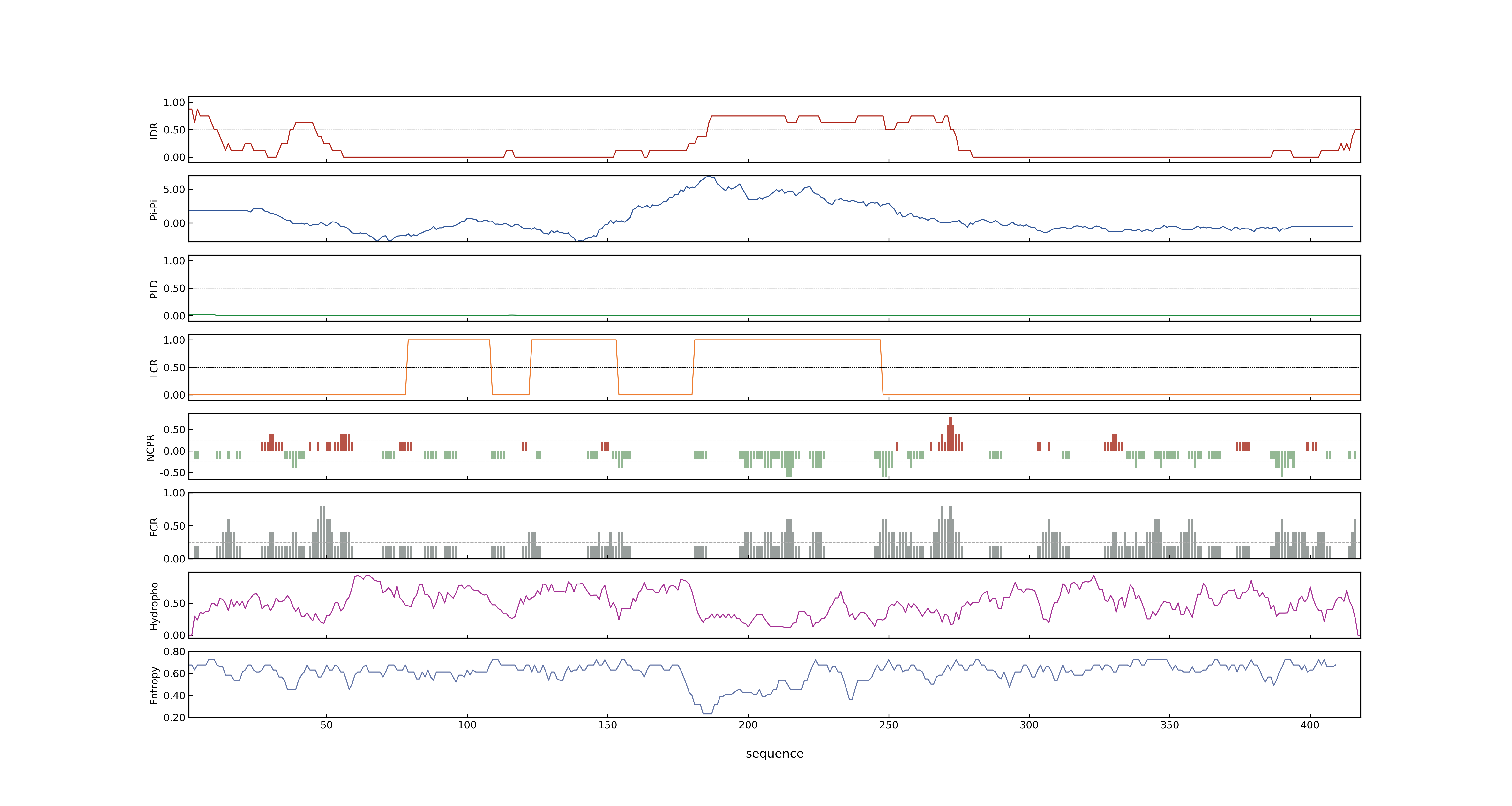The width and height of the screenshot is (1512, 806).
Task: Click the IDR plateau near position 200
Action: 748,116
